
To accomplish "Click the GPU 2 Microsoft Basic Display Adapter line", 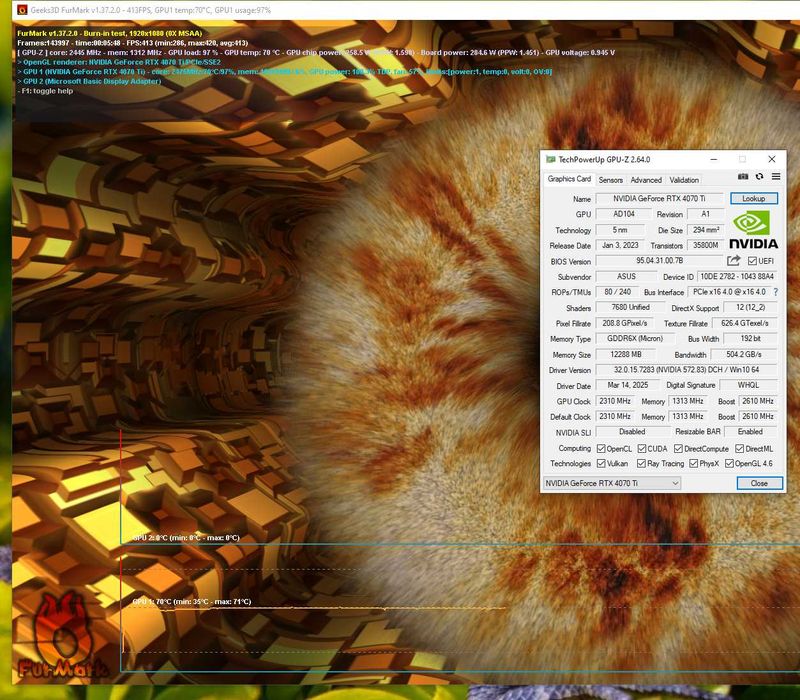I will pyautogui.click(x=89, y=81).
